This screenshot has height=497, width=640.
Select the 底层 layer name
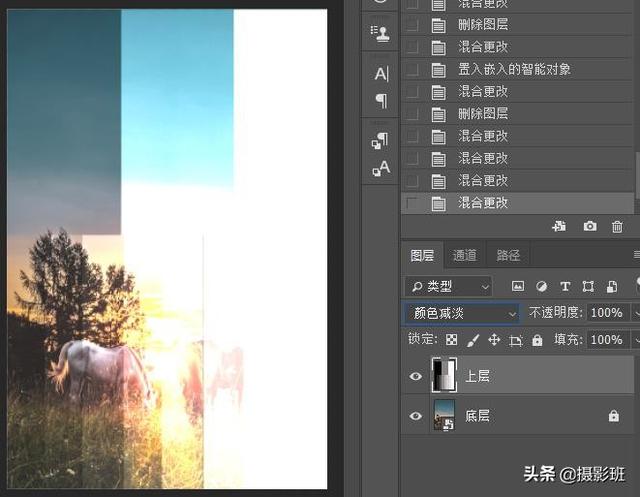pyautogui.click(x=477, y=416)
